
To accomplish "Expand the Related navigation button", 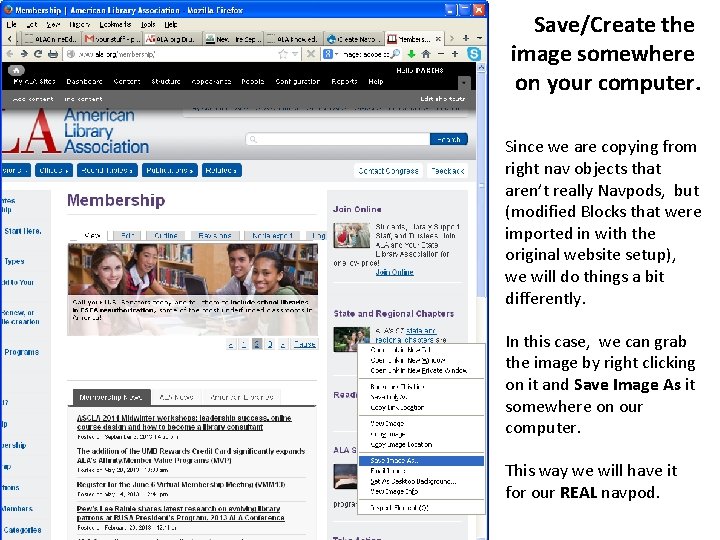I will [221, 170].
